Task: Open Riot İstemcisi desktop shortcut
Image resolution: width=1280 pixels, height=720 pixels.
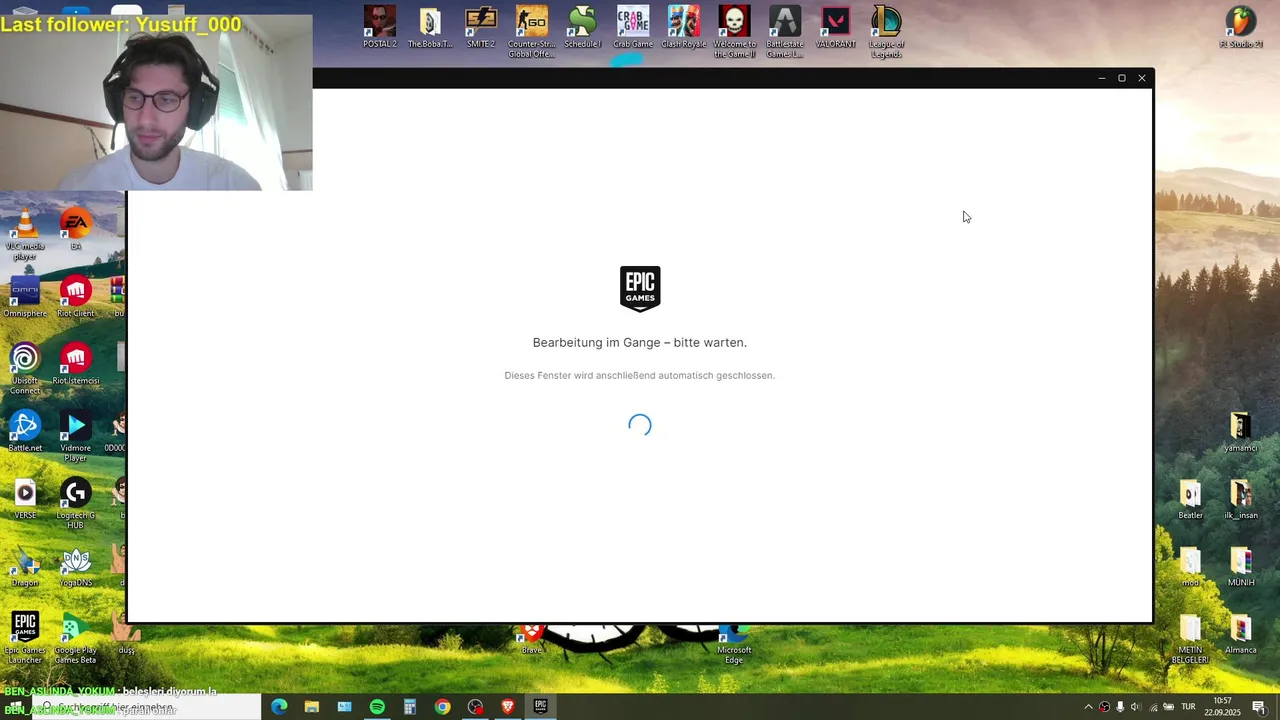Action: point(75,364)
